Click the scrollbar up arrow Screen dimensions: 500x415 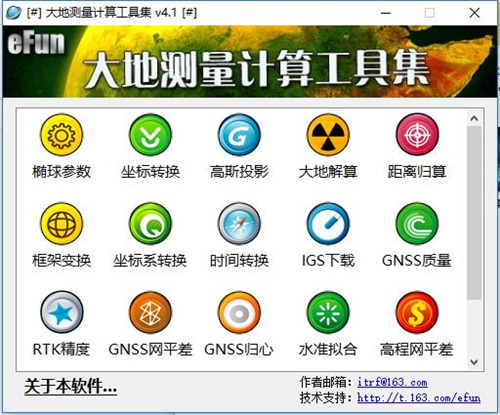[474, 118]
